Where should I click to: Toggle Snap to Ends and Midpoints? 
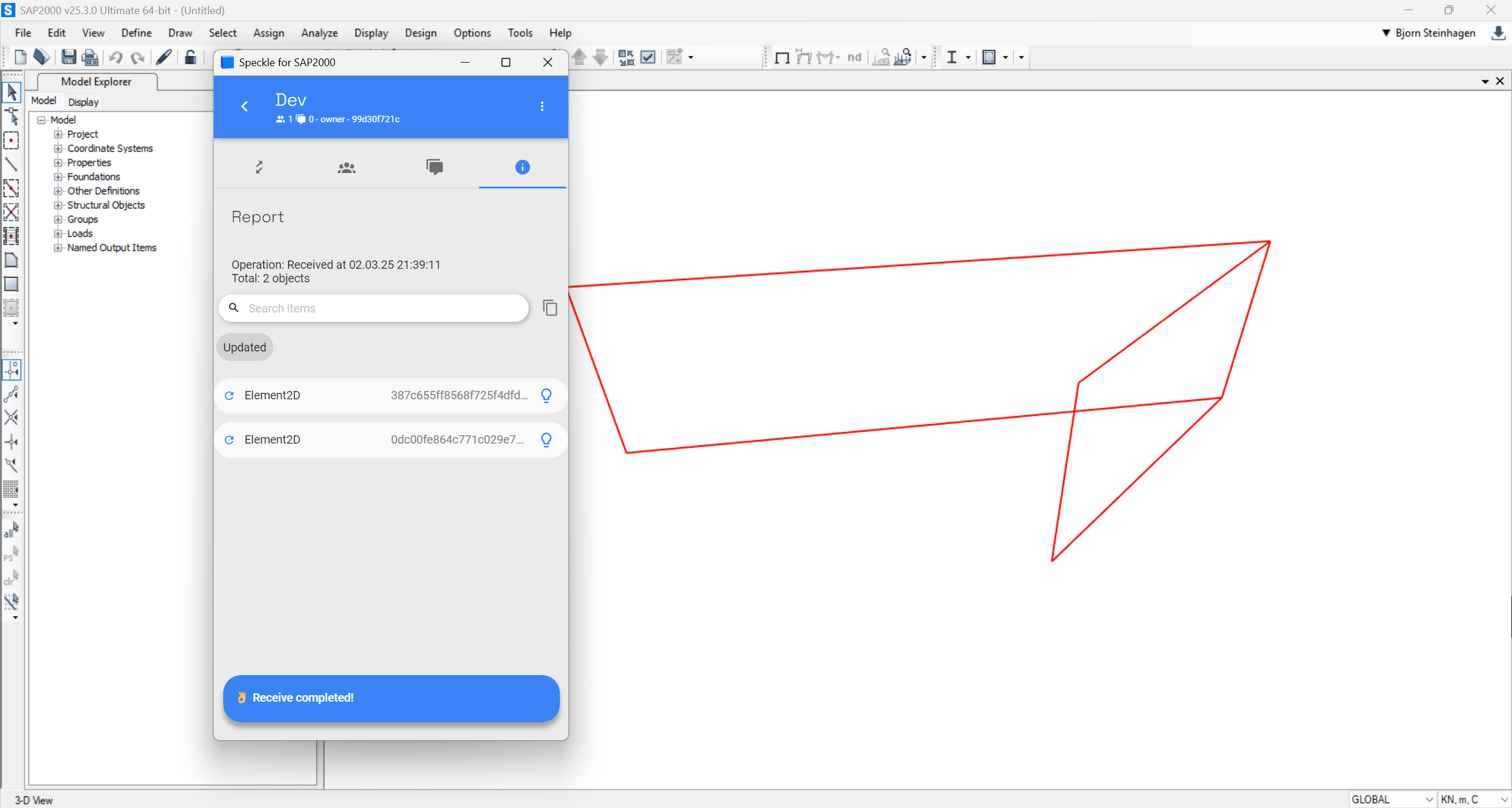11,394
